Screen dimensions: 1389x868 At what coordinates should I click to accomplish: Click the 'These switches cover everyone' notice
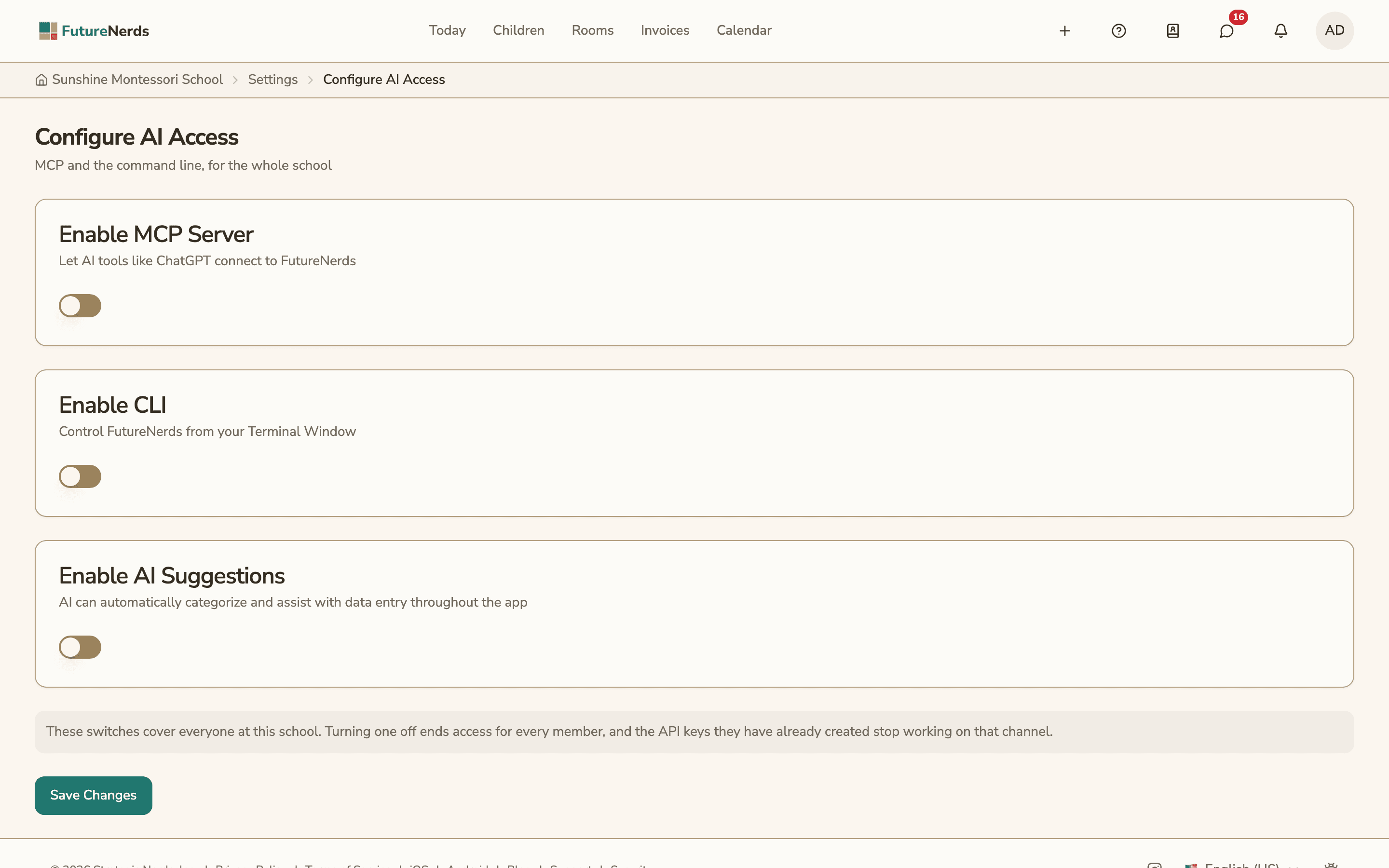point(694,732)
